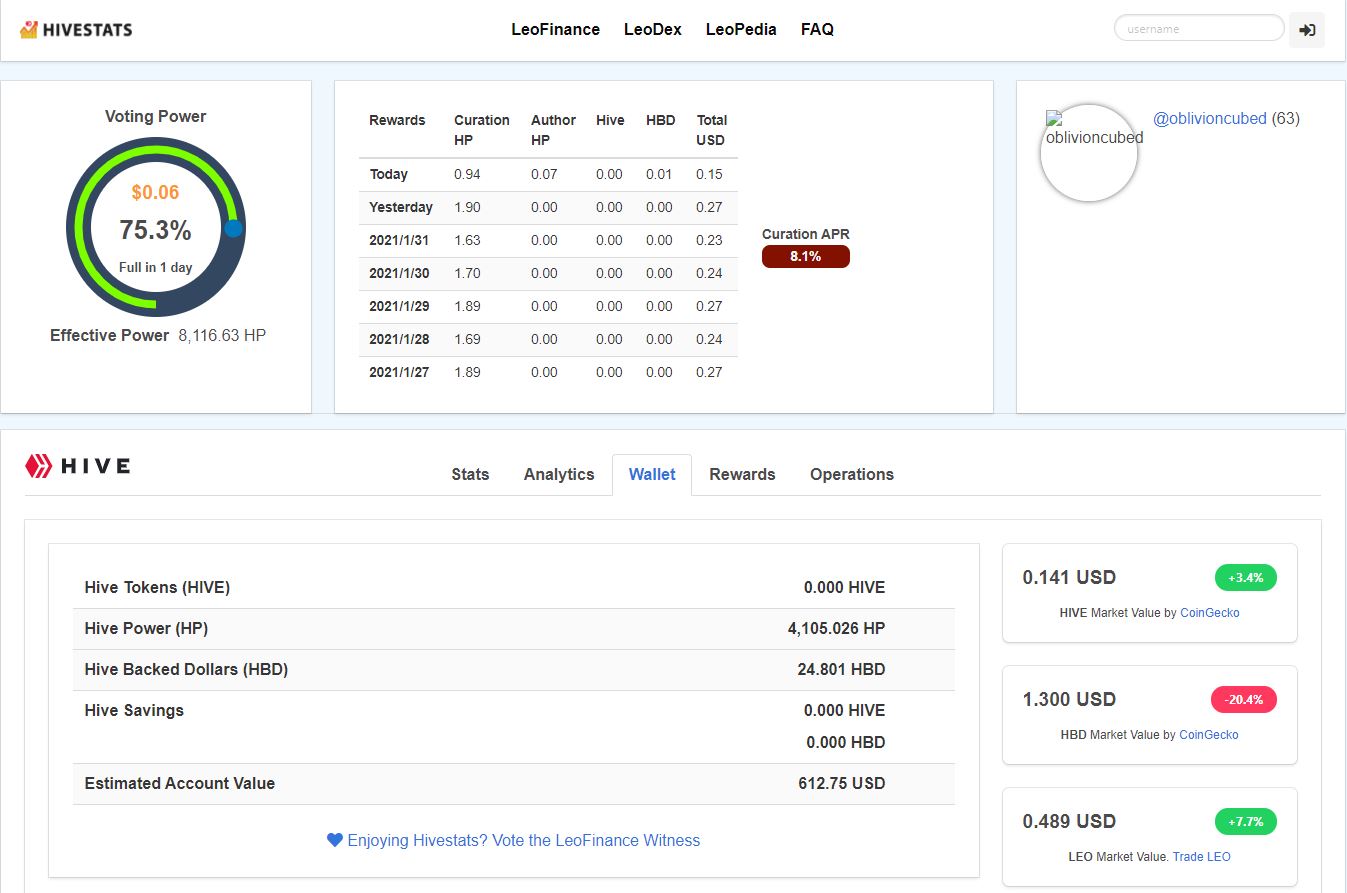
Task: Click the 612.75 USD account value
Action: 841,783
